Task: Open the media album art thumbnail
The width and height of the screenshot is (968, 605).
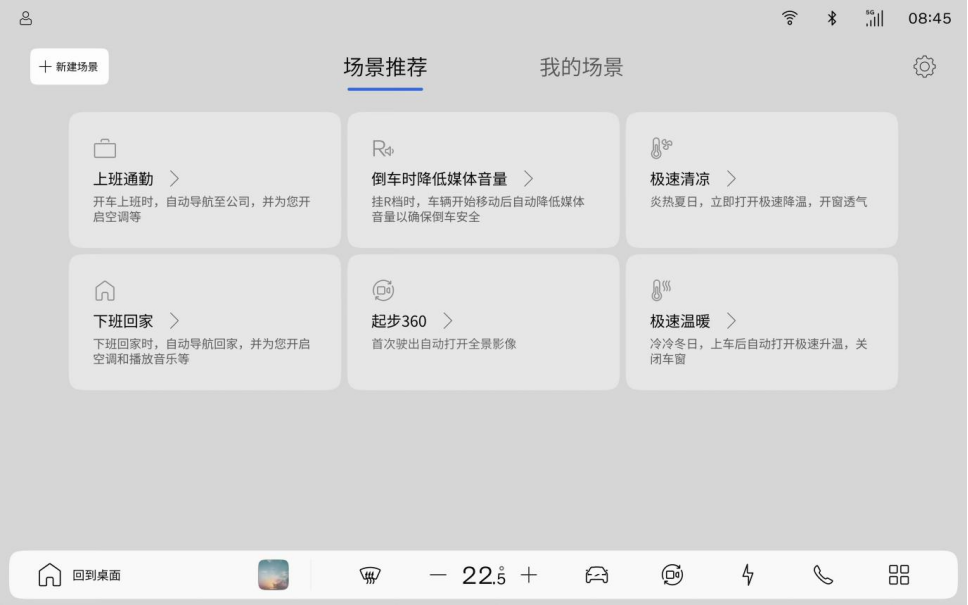Action: [273, 575]
